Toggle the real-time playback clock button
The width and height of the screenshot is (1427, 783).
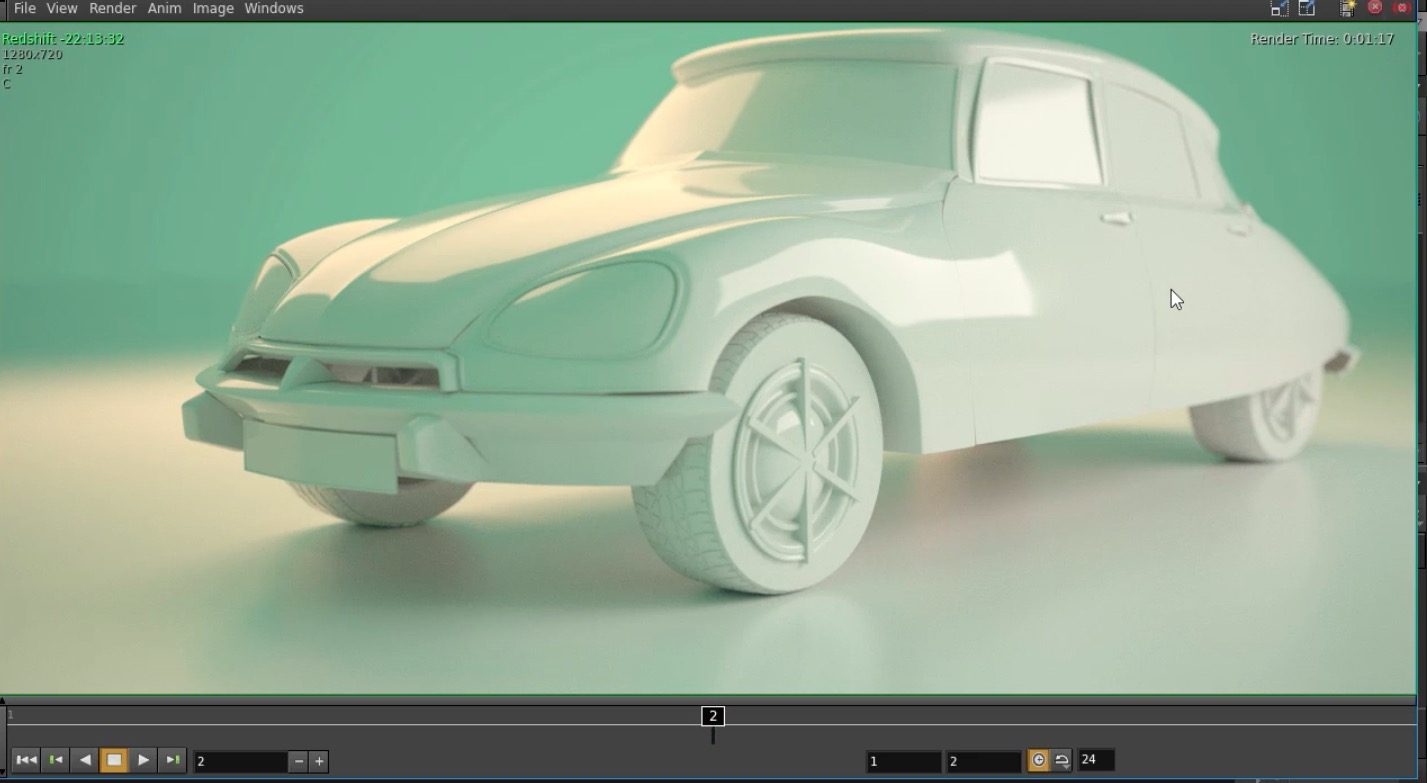(x=1039, y=761)
